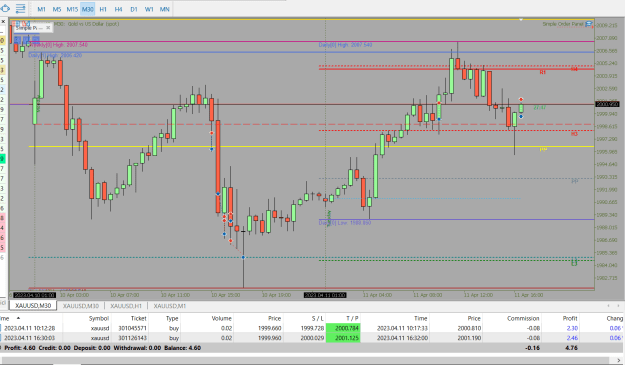
Task: Open the first XAUUSD,M30 chart tab
Action: coord(33,306)
